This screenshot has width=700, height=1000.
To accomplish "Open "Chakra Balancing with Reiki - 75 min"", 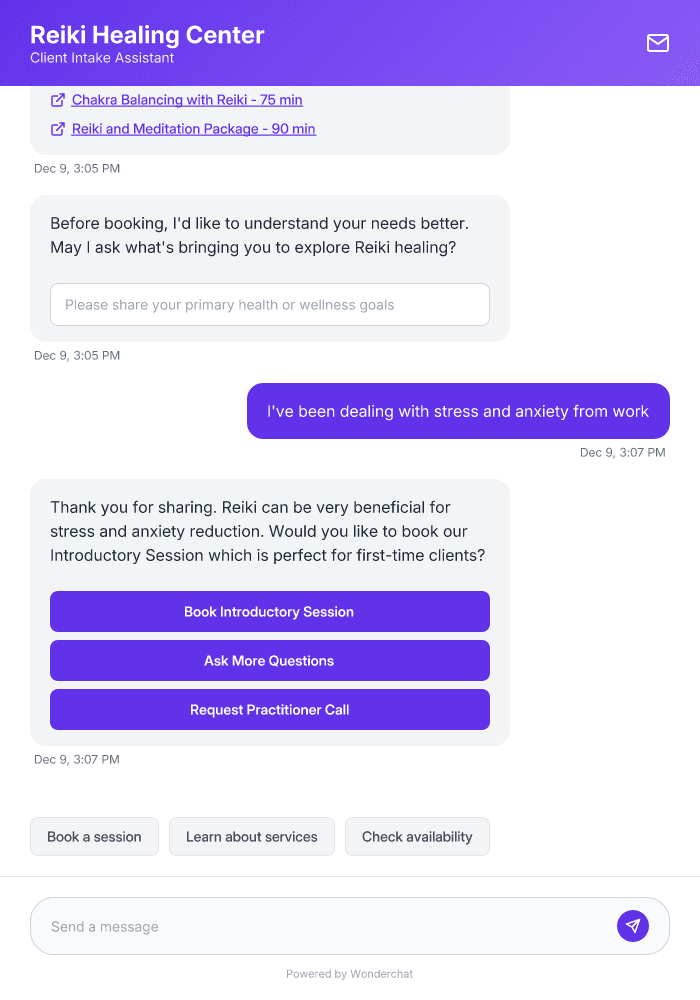I will tap(186, 99).
